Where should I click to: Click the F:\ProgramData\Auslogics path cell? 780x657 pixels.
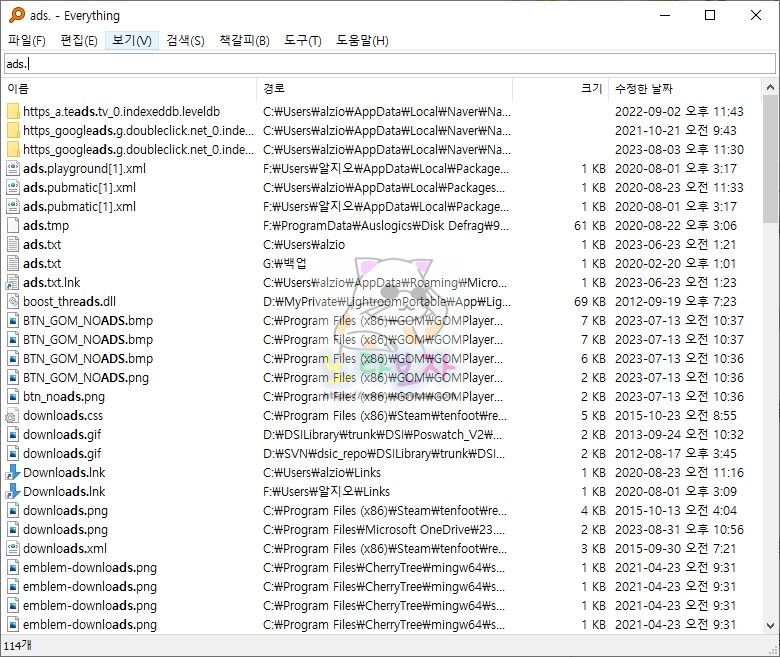[x=386, y=226]
